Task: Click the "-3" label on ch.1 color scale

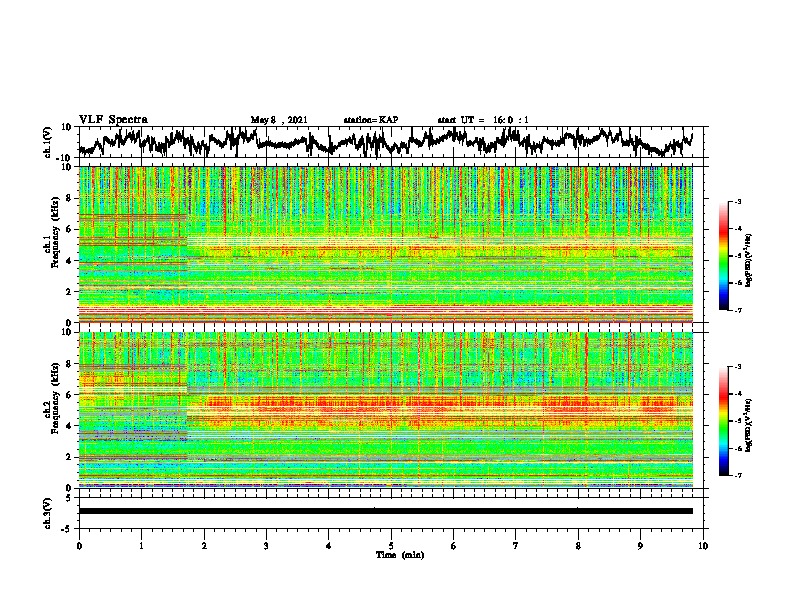Action: pyautogui.click(x=738, y=202)
